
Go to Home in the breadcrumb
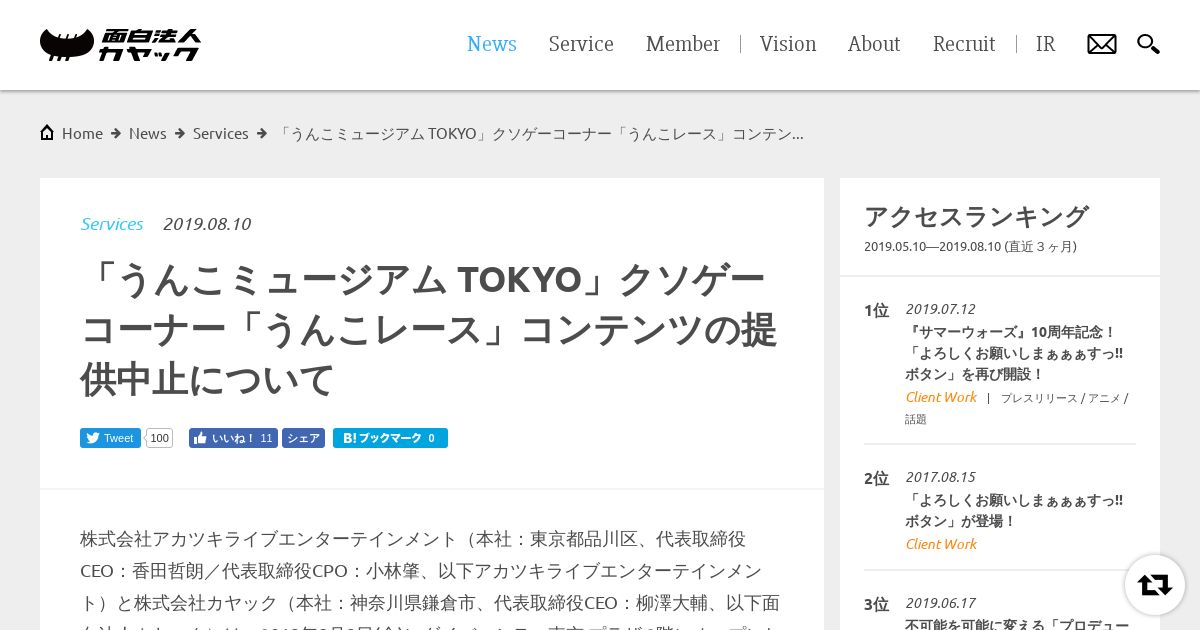pos(82,133)
